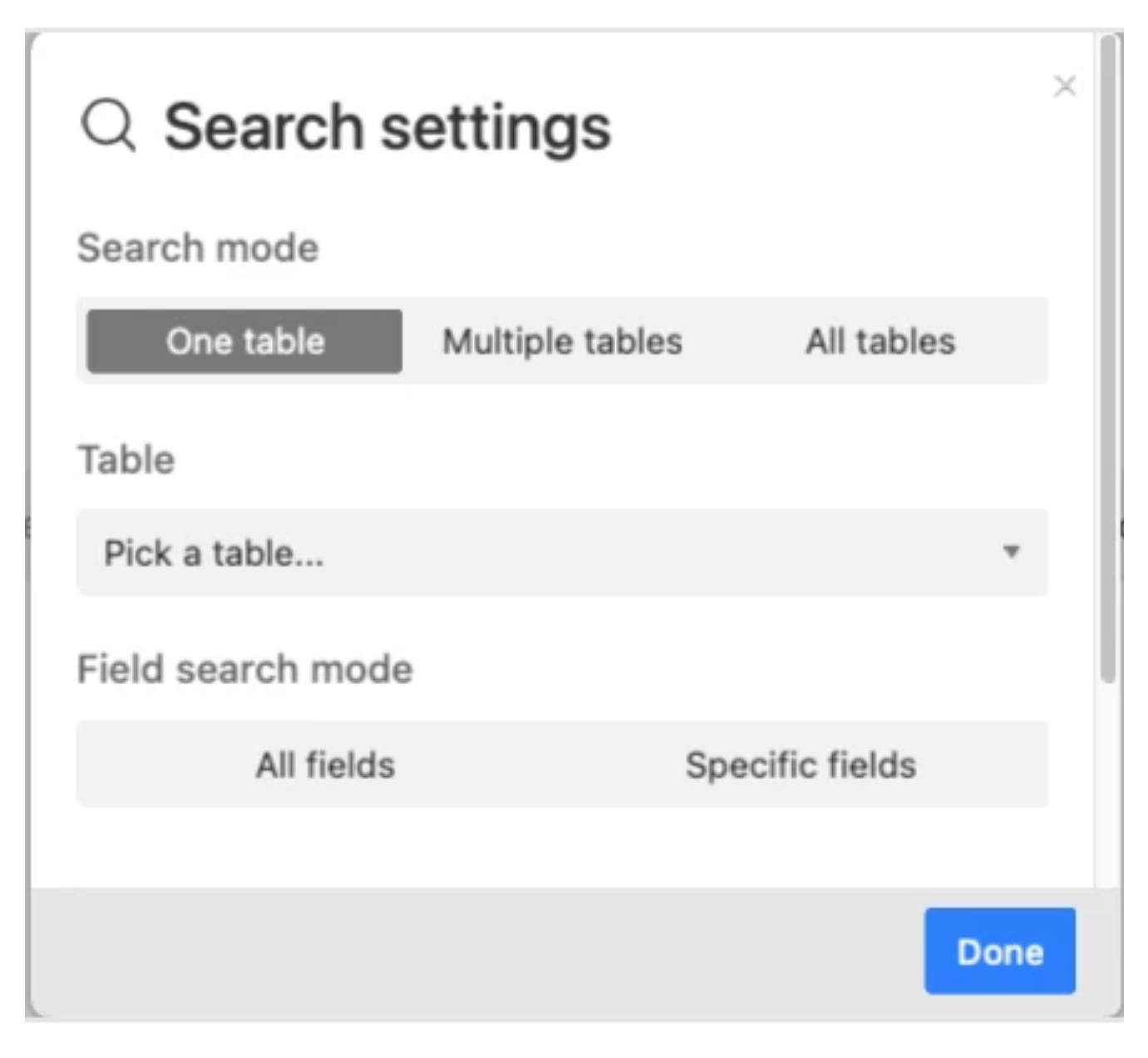Close the Search settings dialog

click(x=1065, y=86)
